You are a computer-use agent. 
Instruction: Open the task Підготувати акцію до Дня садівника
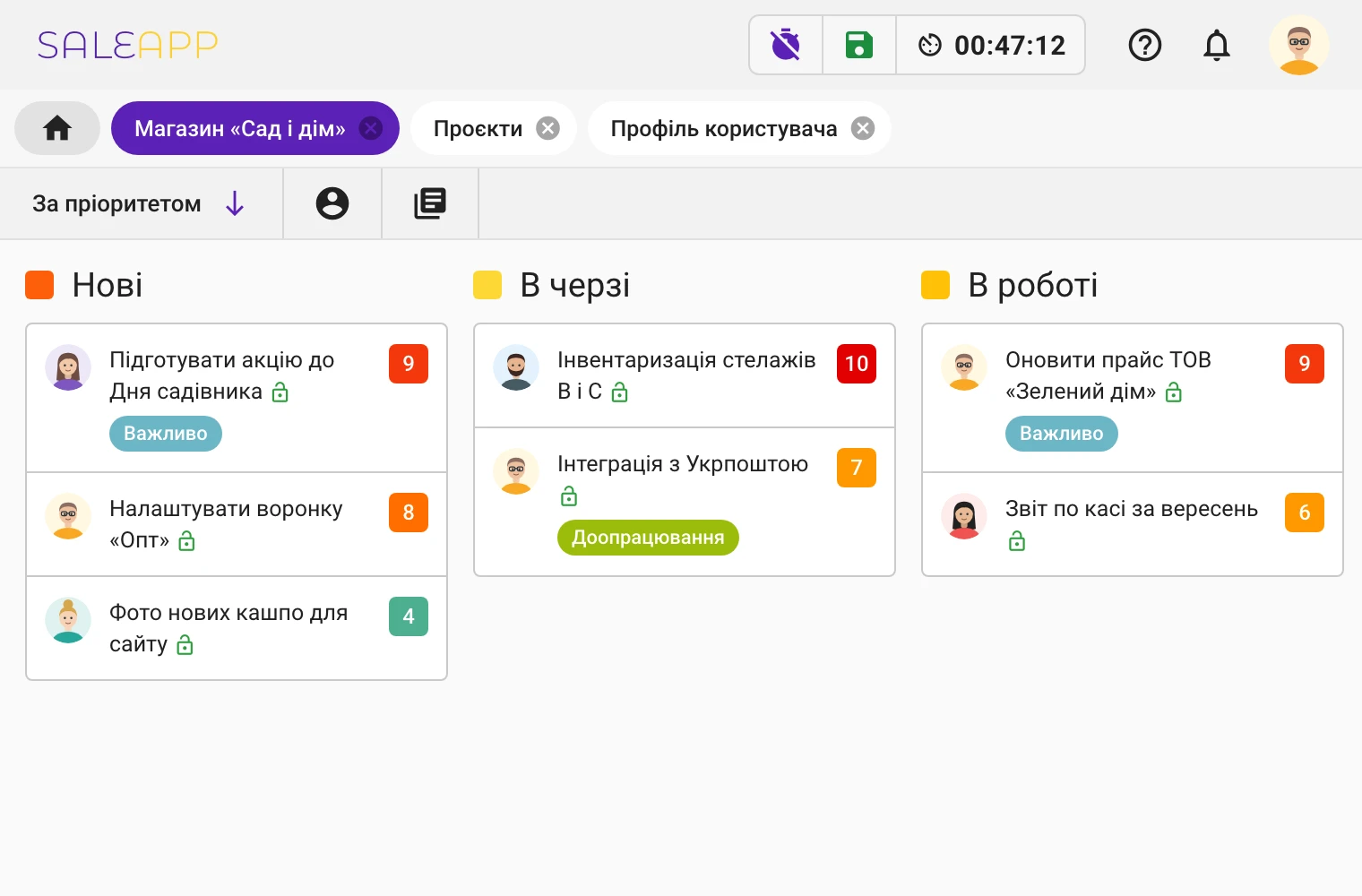tap(237, 398)
